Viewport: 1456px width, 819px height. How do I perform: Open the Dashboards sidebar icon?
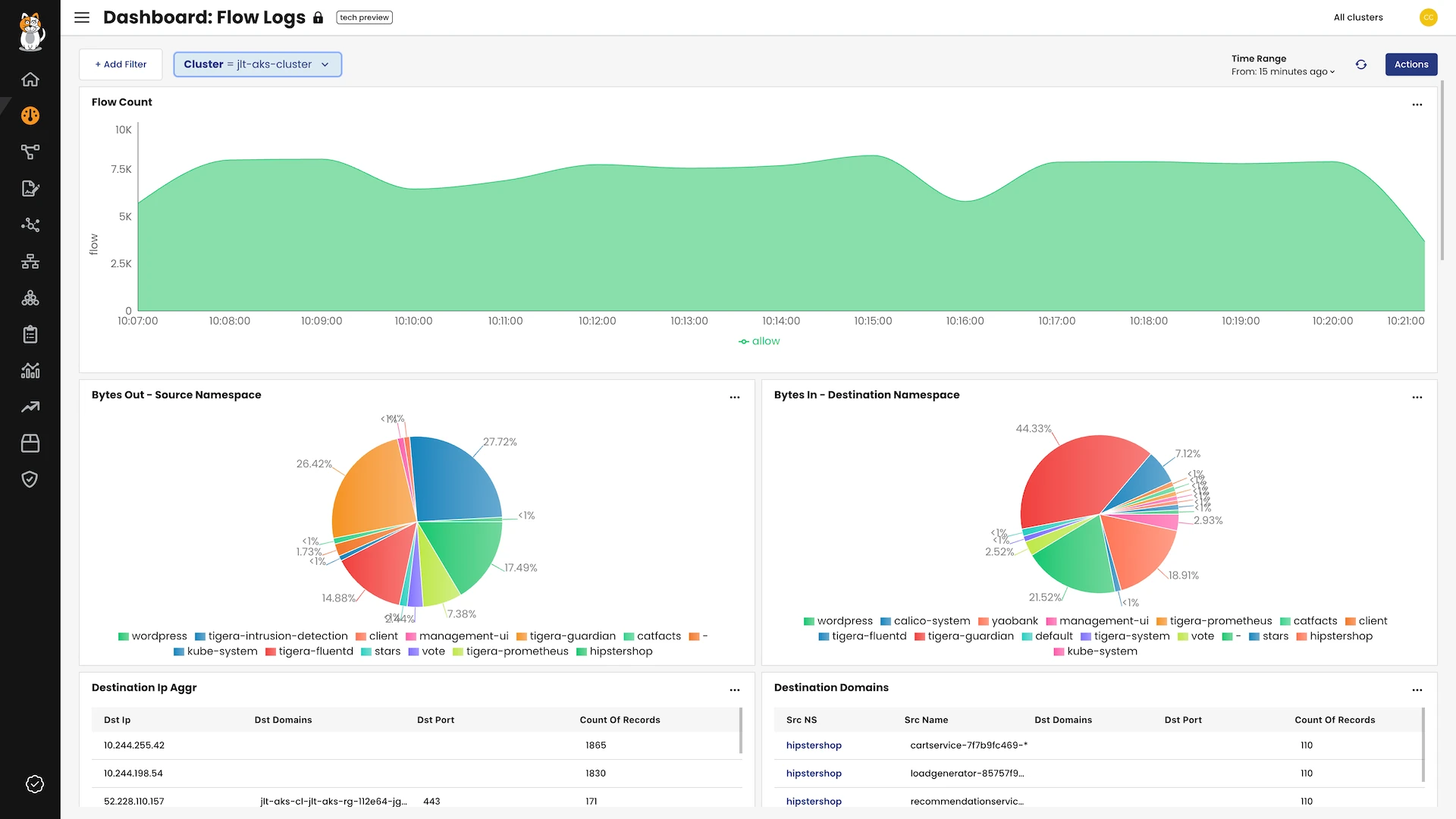[x=30, y=116]
